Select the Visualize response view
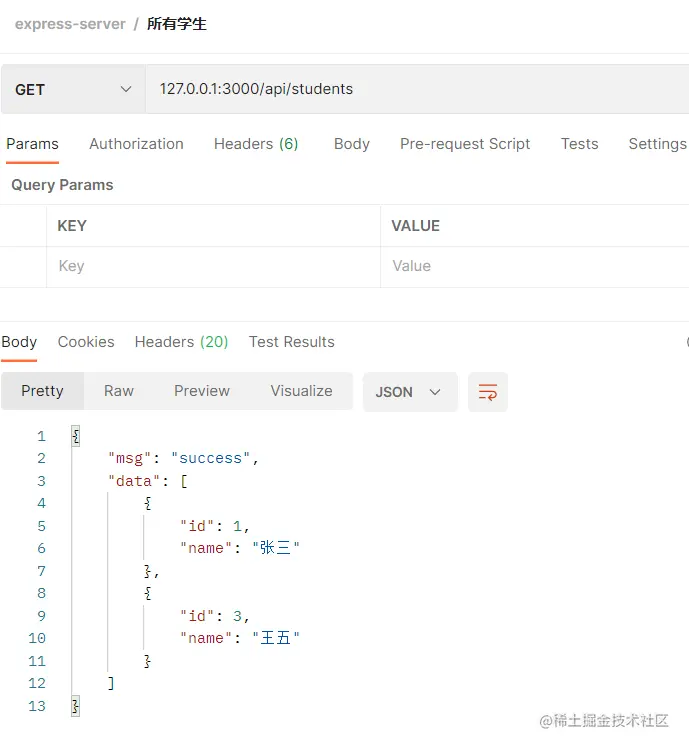 [x=301, y=391]
